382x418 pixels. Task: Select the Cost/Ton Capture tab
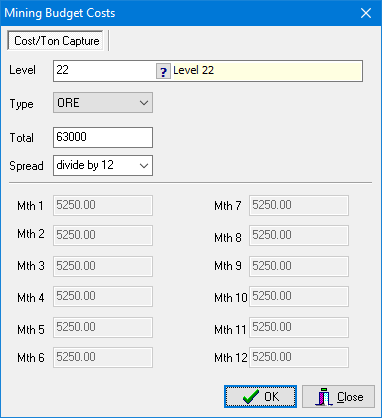(56, 41)
